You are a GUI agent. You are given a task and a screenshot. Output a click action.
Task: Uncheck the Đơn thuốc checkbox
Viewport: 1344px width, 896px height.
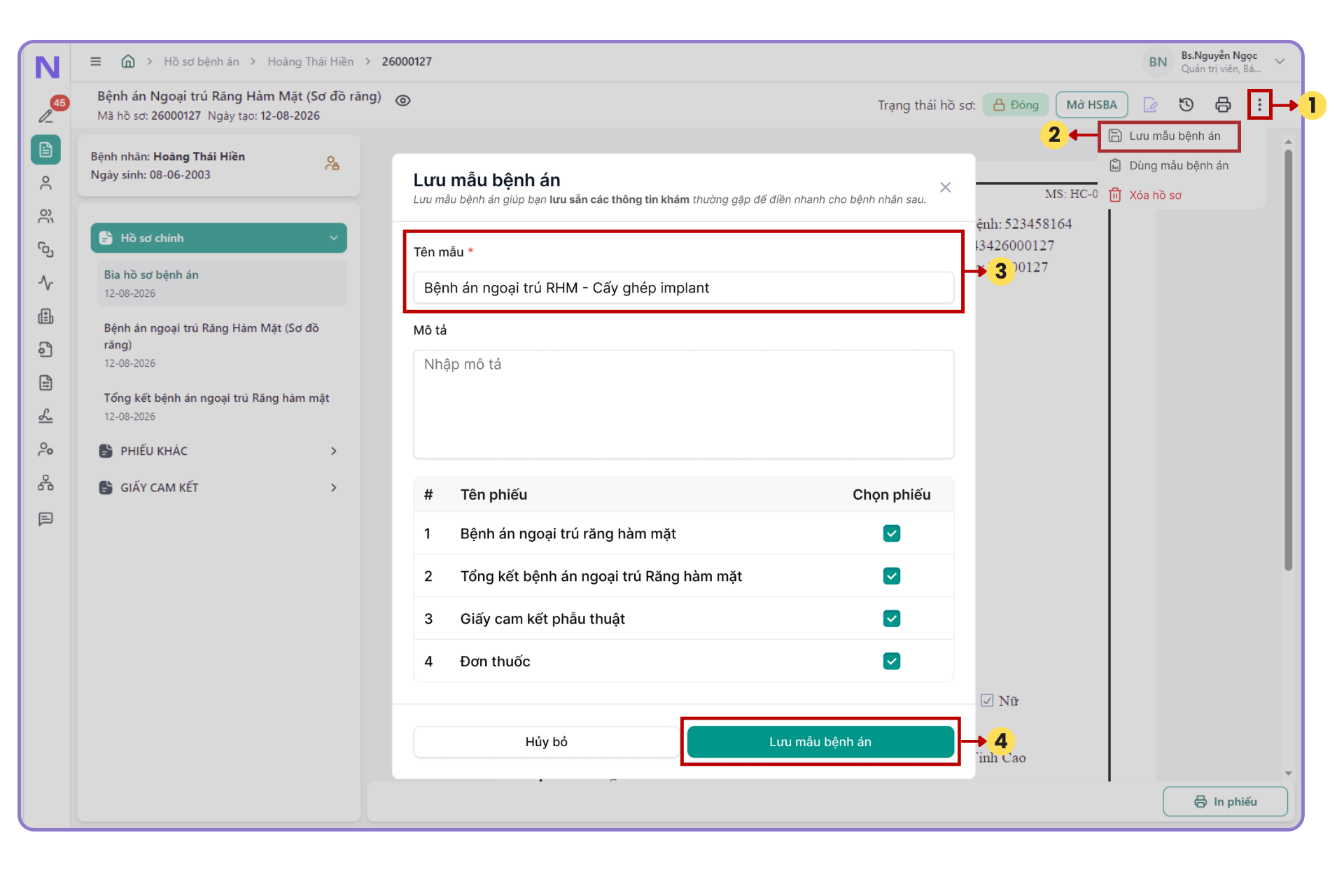click(891, 661)
